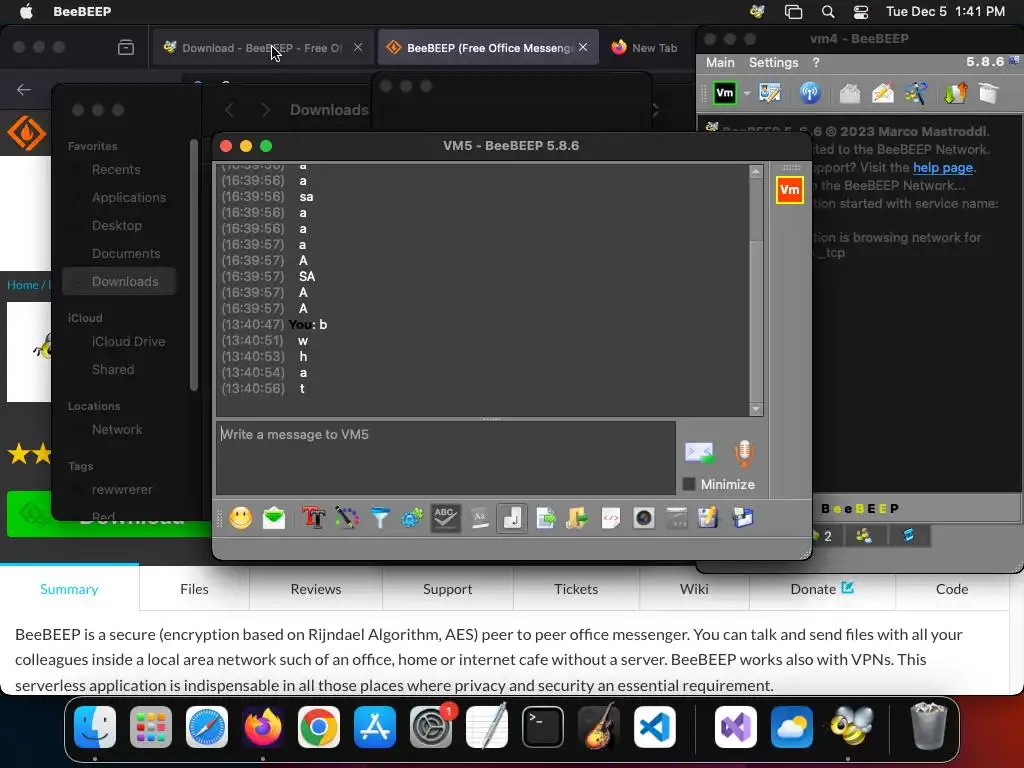Open the 'help page' link in vm4
The image size is (1024, 768).
coord(943,168)
